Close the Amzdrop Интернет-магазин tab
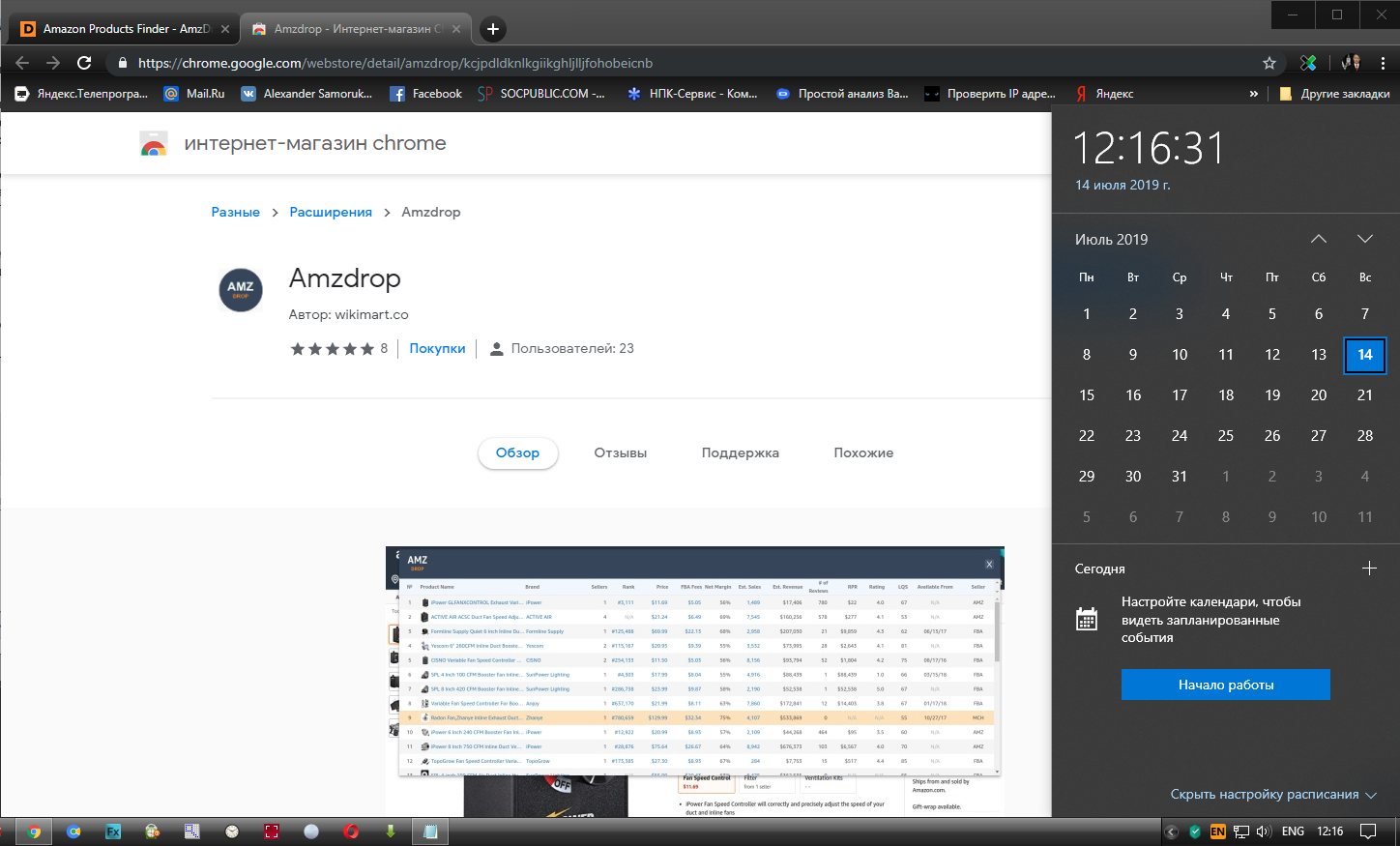 (x=456, y=29)
